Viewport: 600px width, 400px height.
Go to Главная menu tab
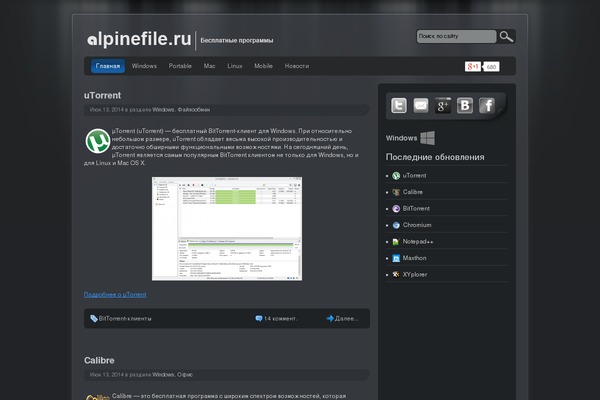click(x=108, y=66)
